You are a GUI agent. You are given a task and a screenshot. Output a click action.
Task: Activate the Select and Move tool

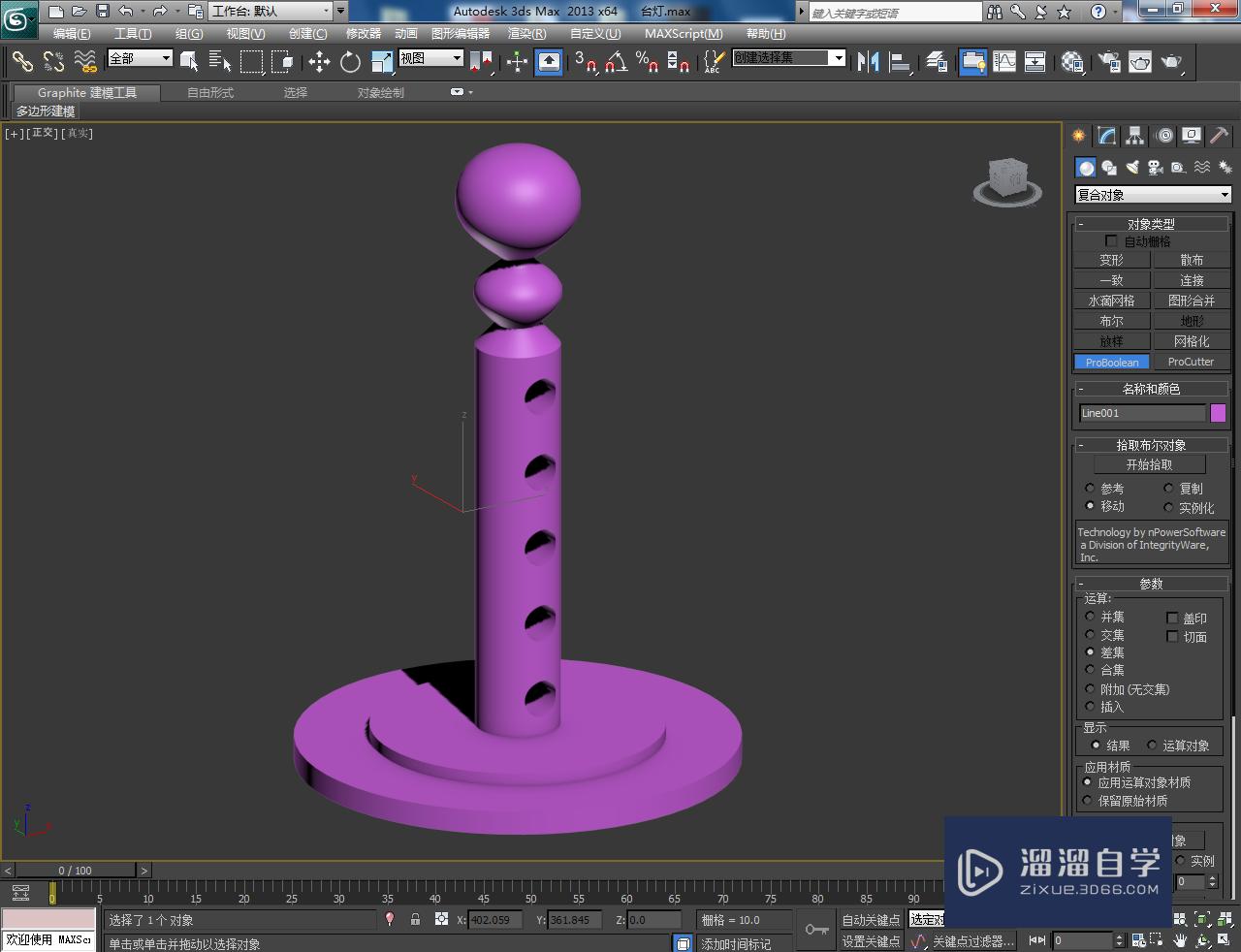[319, 62]
